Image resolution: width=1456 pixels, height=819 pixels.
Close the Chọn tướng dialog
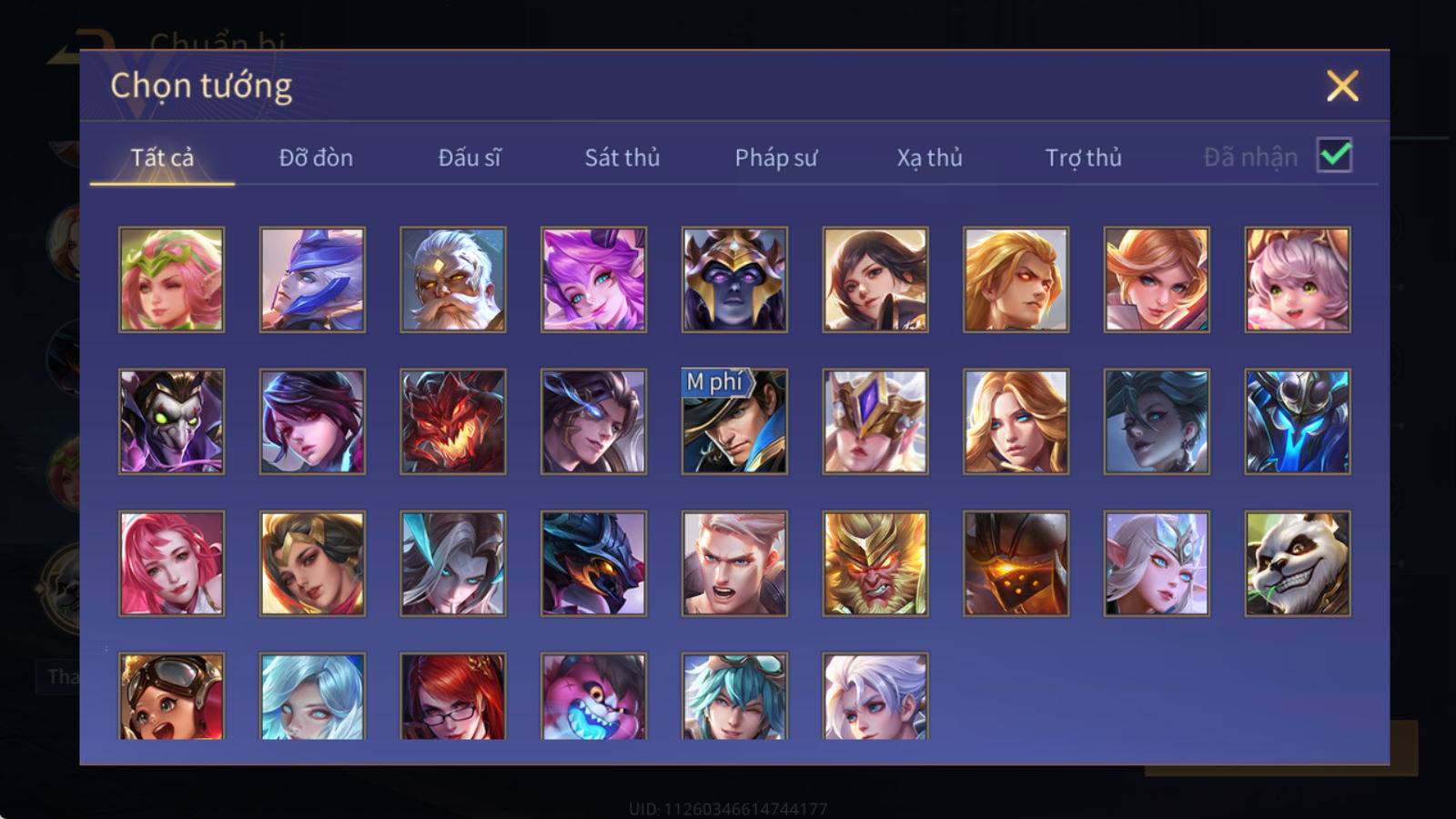(x=1342, y=86)
